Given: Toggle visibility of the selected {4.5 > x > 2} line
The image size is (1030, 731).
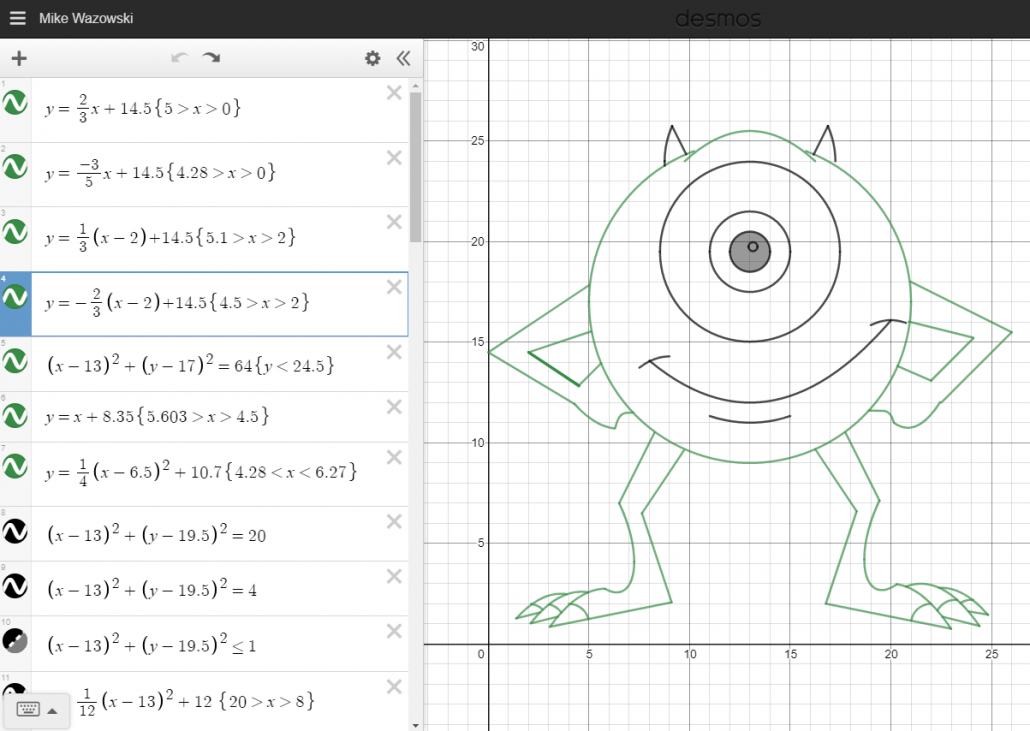Looking at the screenshot, I should (x=15, y=297).
